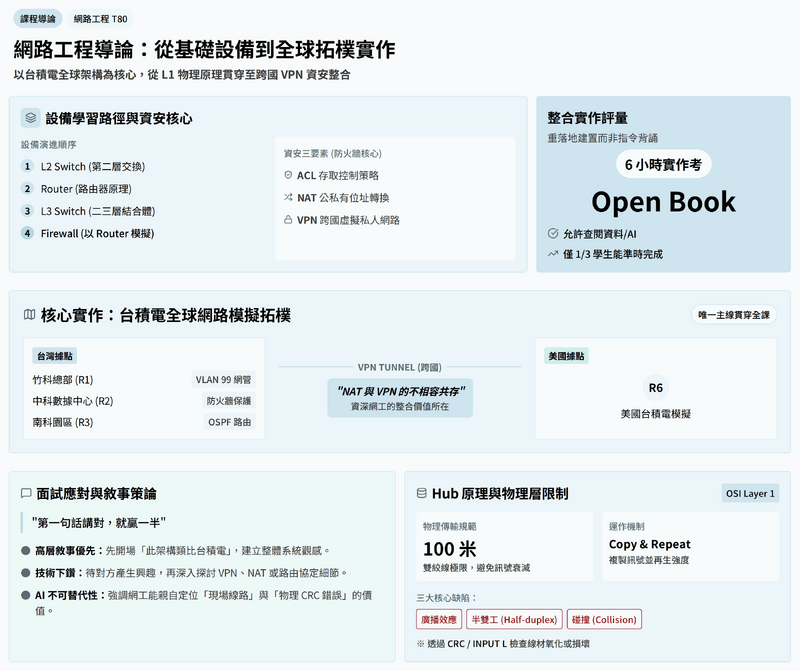Click the 碰撞 (Collision) tag
800x671 pixels.
(605, 619)
